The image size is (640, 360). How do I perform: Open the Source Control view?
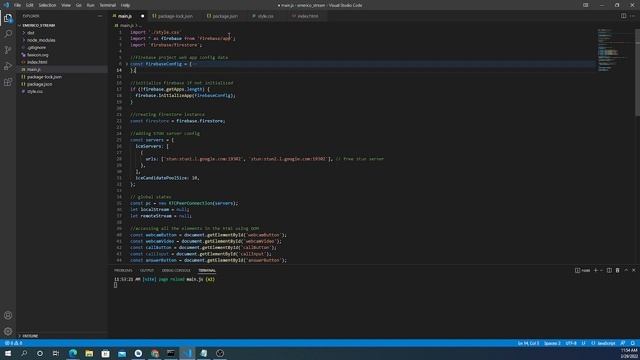tap(8, 50)
